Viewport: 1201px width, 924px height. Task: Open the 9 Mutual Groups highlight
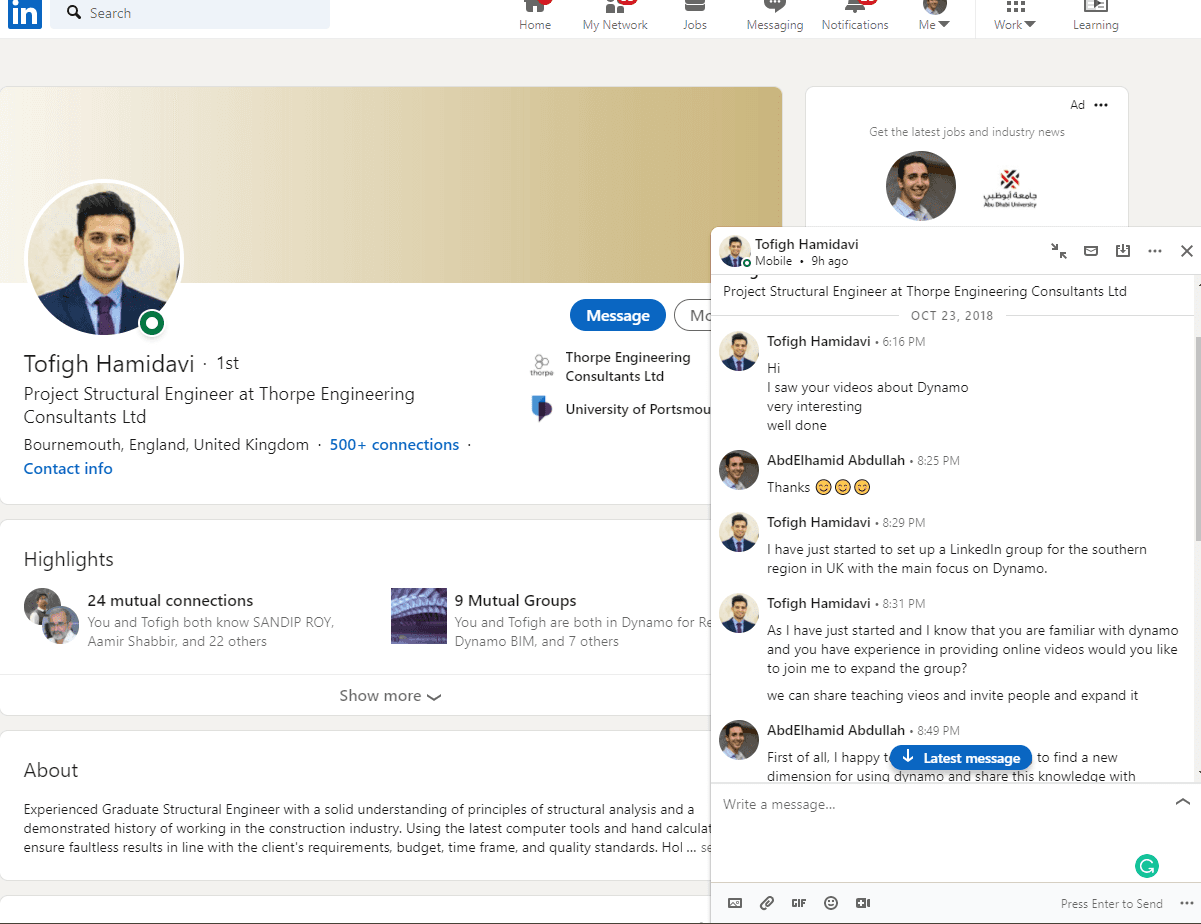(515, 601)
